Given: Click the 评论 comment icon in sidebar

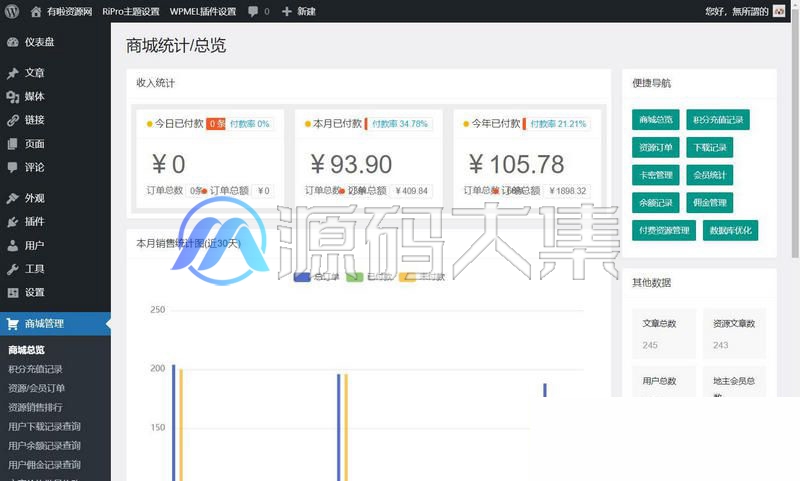Looking at the screenshot, I should pos(13,167).
